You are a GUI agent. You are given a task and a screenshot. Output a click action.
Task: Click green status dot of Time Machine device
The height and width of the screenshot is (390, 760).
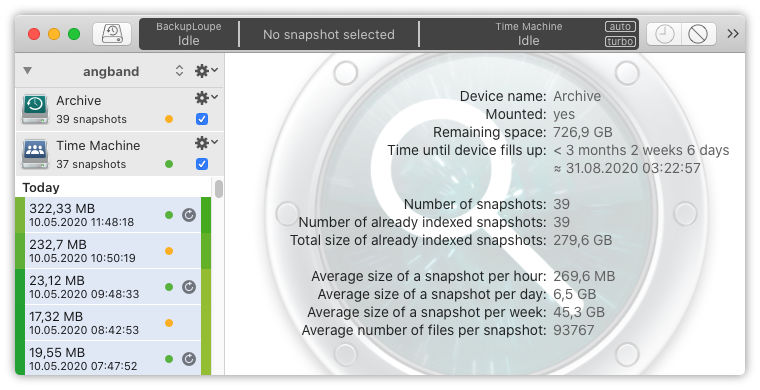pos(169,164)
